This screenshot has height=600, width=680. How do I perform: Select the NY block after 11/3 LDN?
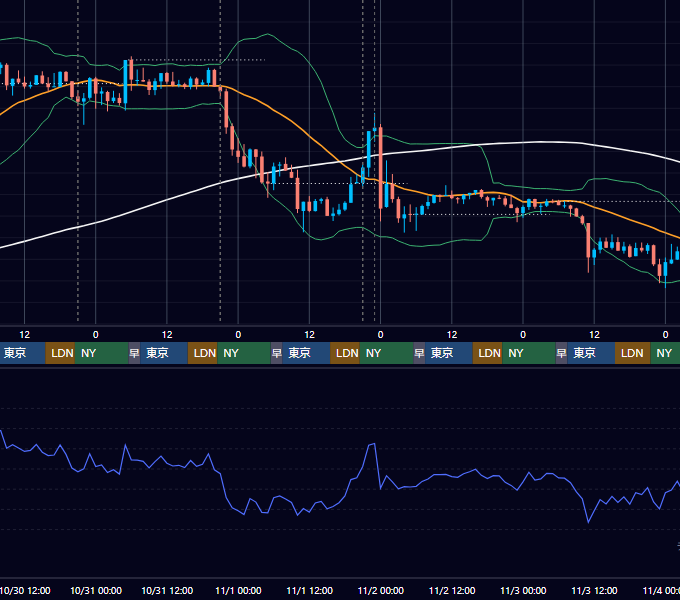pos(665,353)
